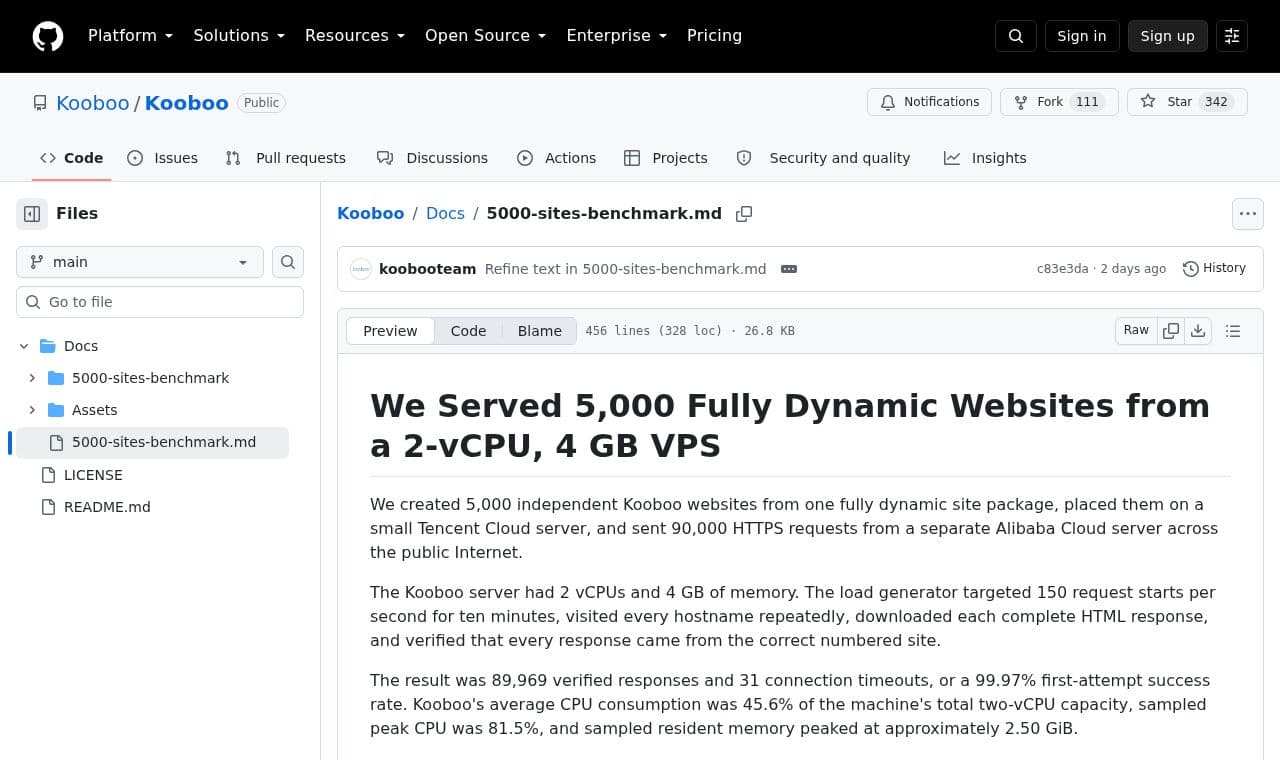Expand the Solutions menu
The width and height of the screenshot is (1280, 760).
[x=239, y=36]
